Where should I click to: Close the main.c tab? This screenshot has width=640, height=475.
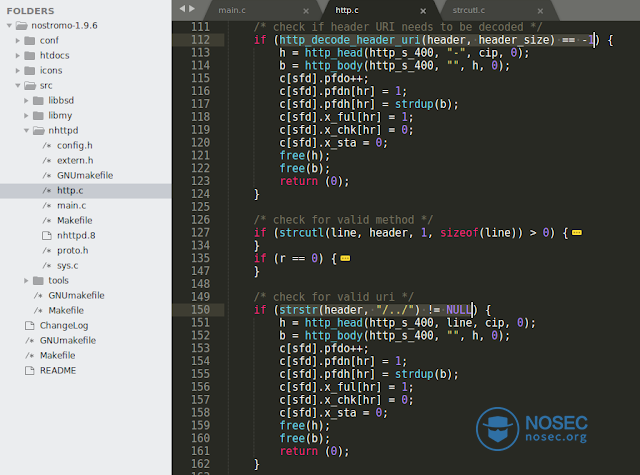coord(306,11)
